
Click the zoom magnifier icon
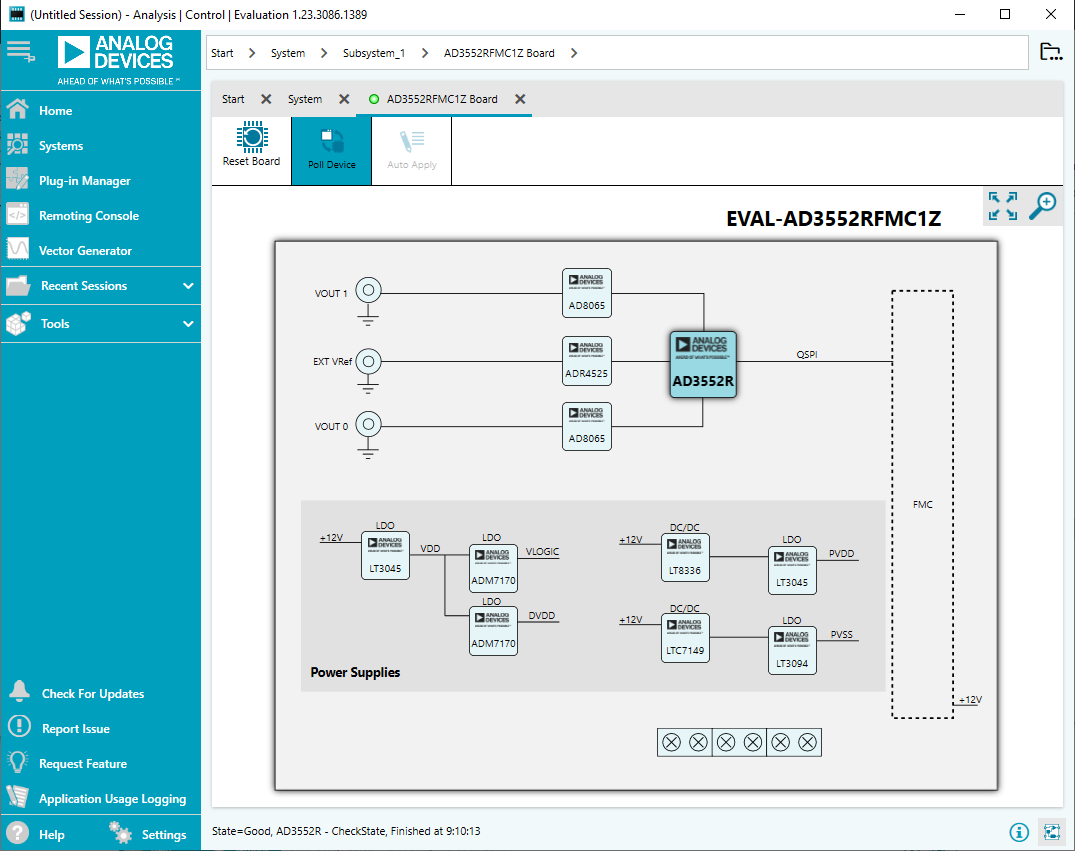1042,205
